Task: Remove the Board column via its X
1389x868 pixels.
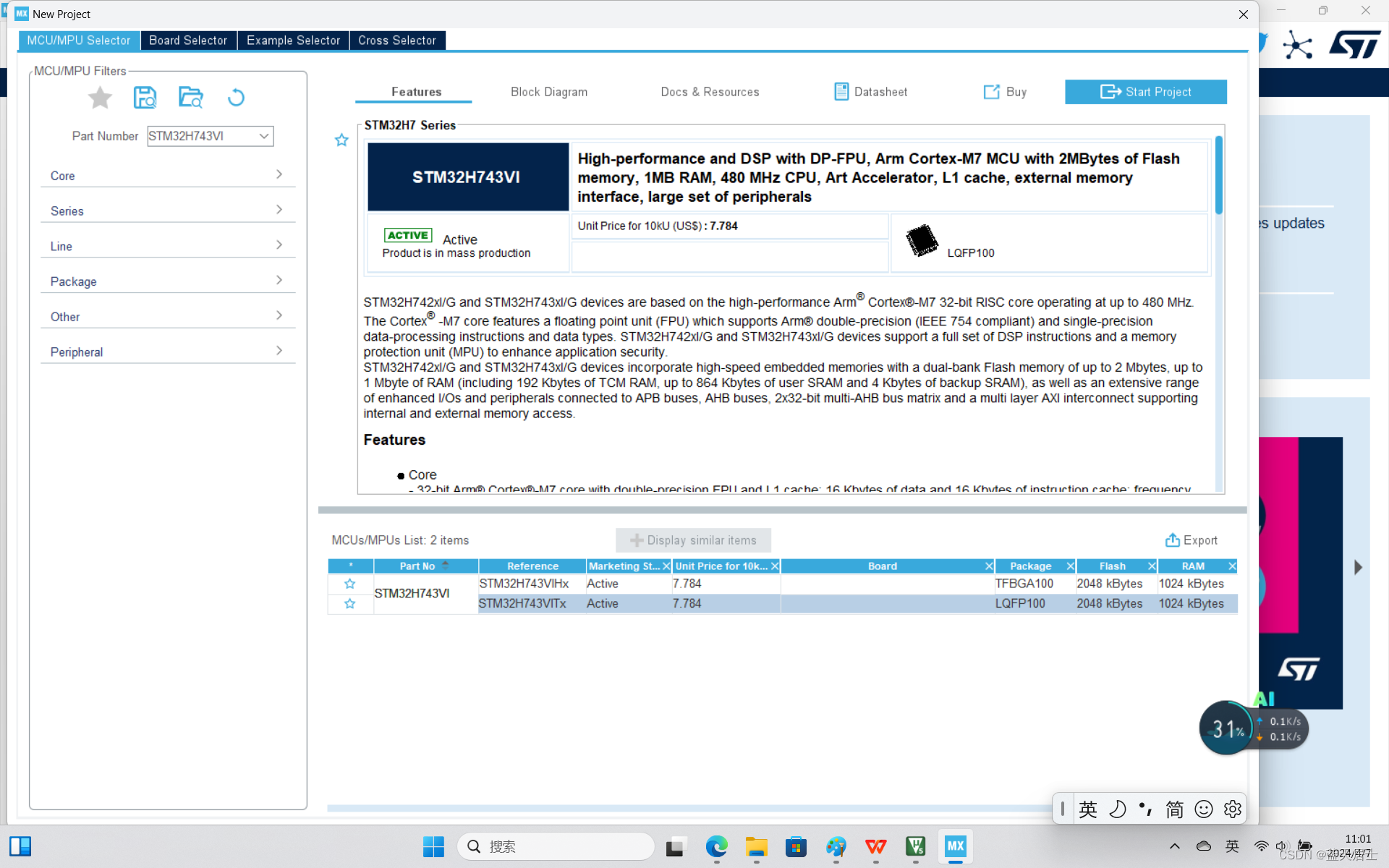Action: (x=988, y=566)
